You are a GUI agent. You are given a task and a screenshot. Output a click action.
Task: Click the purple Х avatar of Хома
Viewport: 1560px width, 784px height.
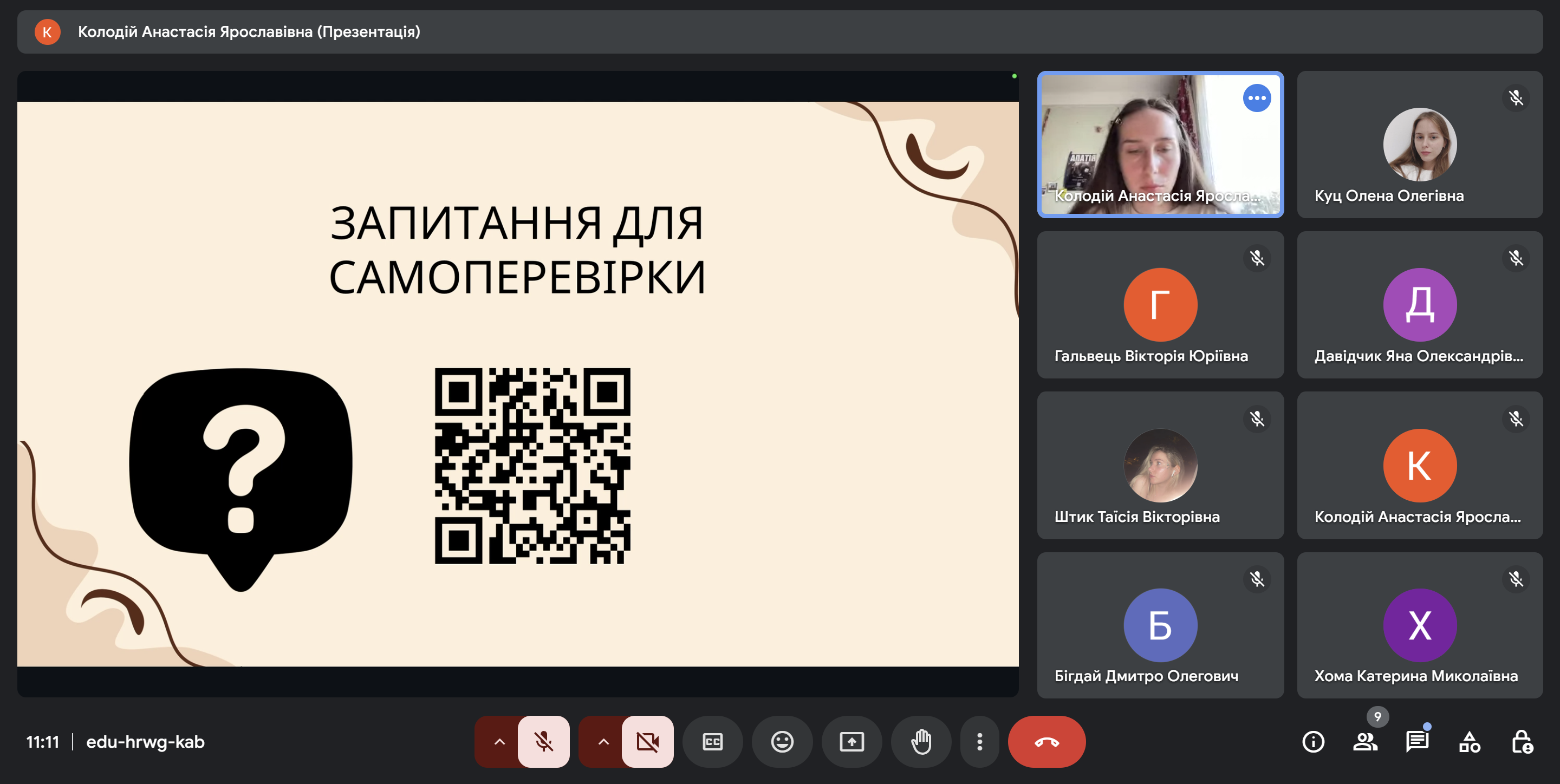pos(1420,625)
